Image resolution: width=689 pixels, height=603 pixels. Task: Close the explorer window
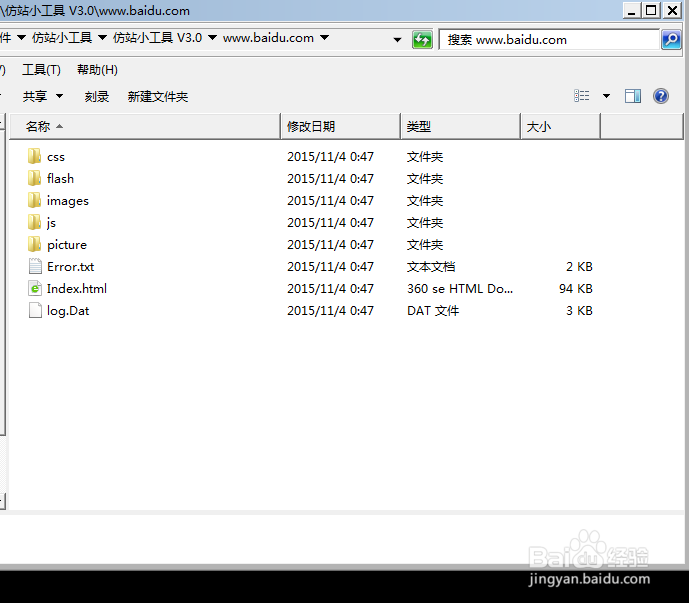point(672,10)
